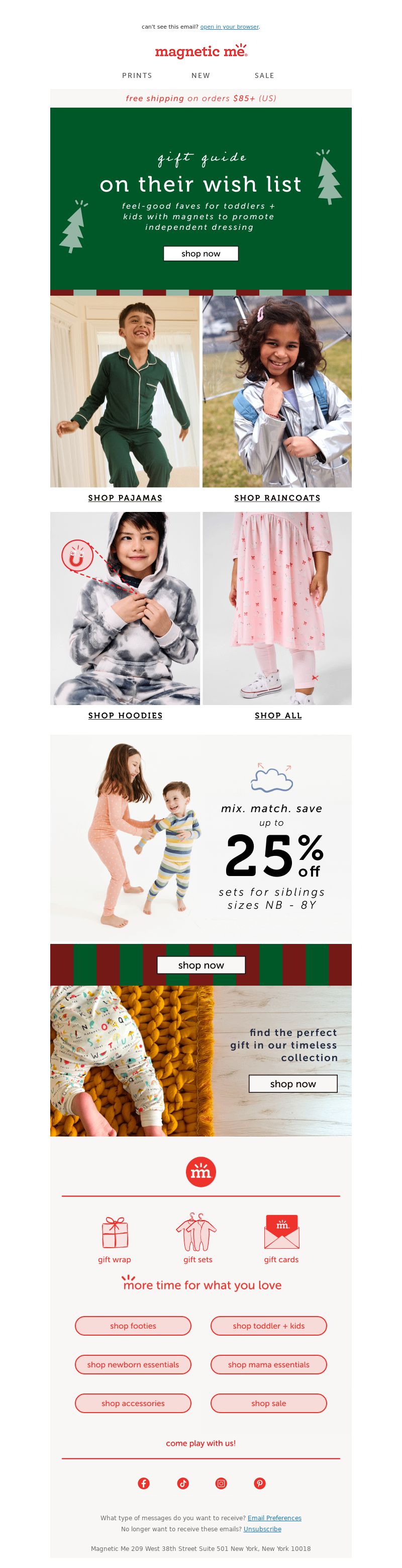This screenshot has height=1568, width=402.
Task: Click the magnetic me header logo
Action: 200,51
